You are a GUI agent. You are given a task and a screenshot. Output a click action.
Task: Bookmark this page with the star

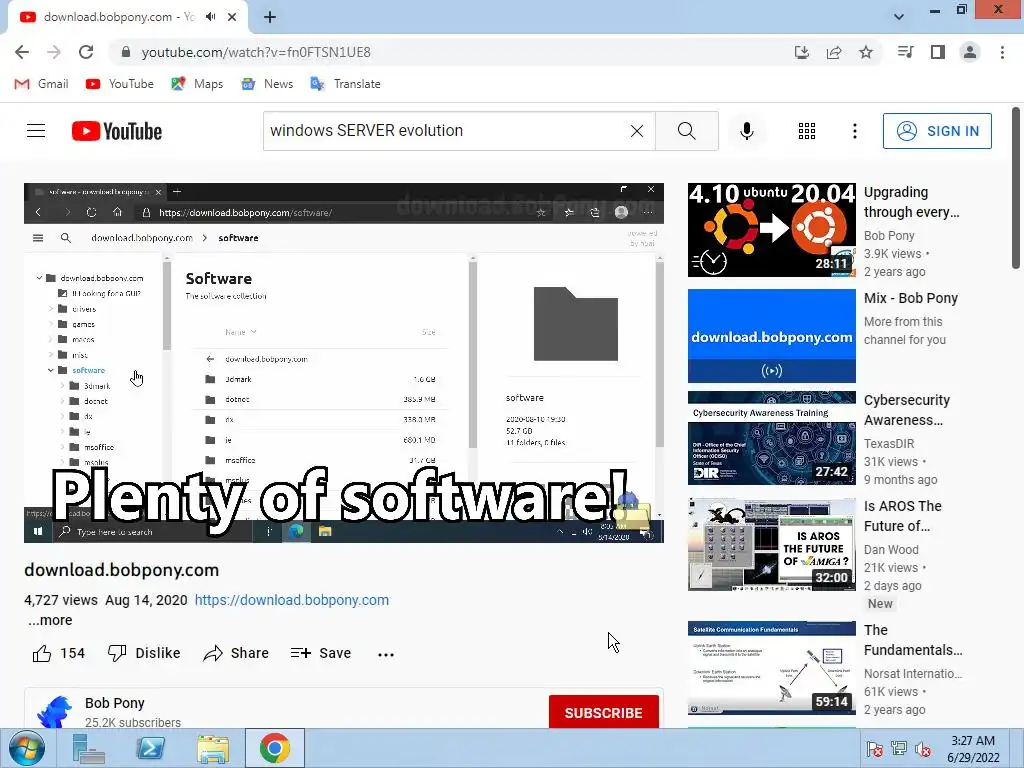pos(866,52)
